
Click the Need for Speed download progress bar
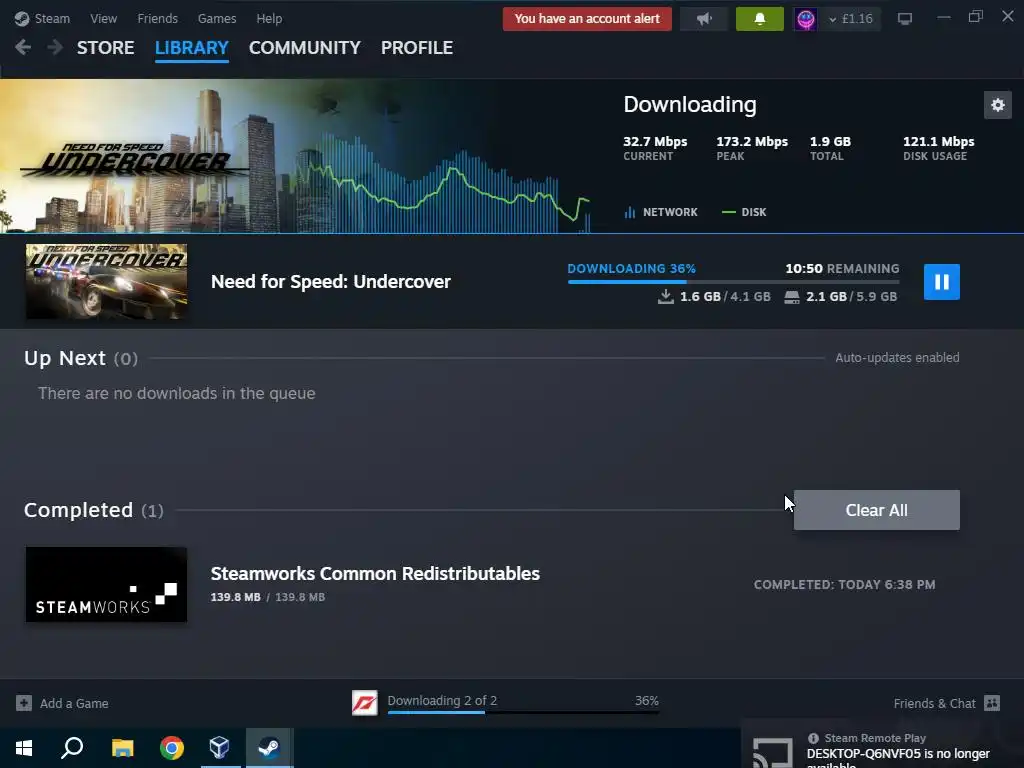(733, 281)
